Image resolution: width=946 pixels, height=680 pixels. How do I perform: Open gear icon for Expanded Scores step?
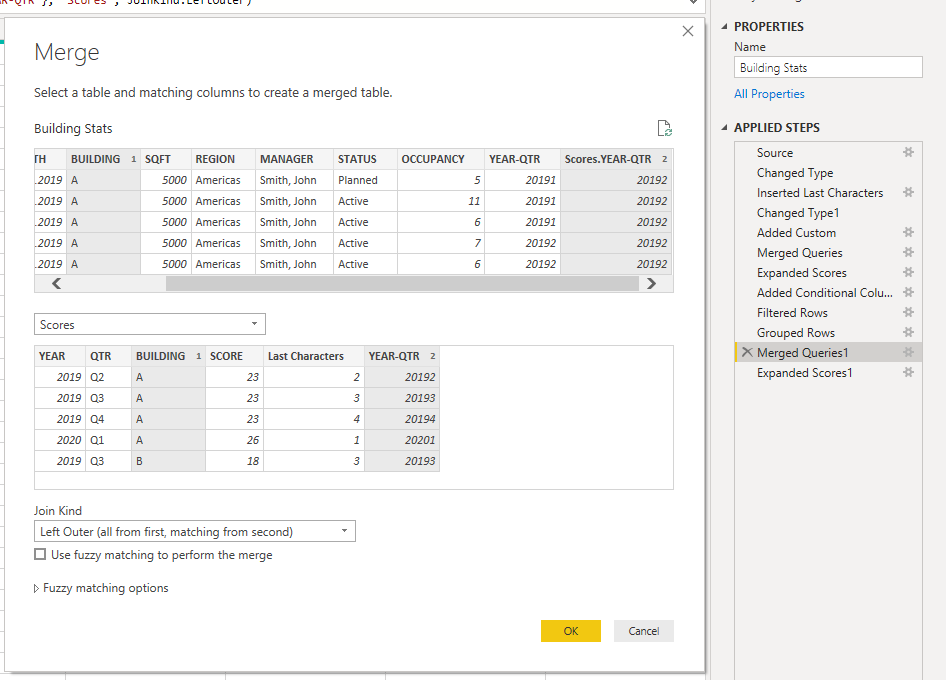(908, 272)
